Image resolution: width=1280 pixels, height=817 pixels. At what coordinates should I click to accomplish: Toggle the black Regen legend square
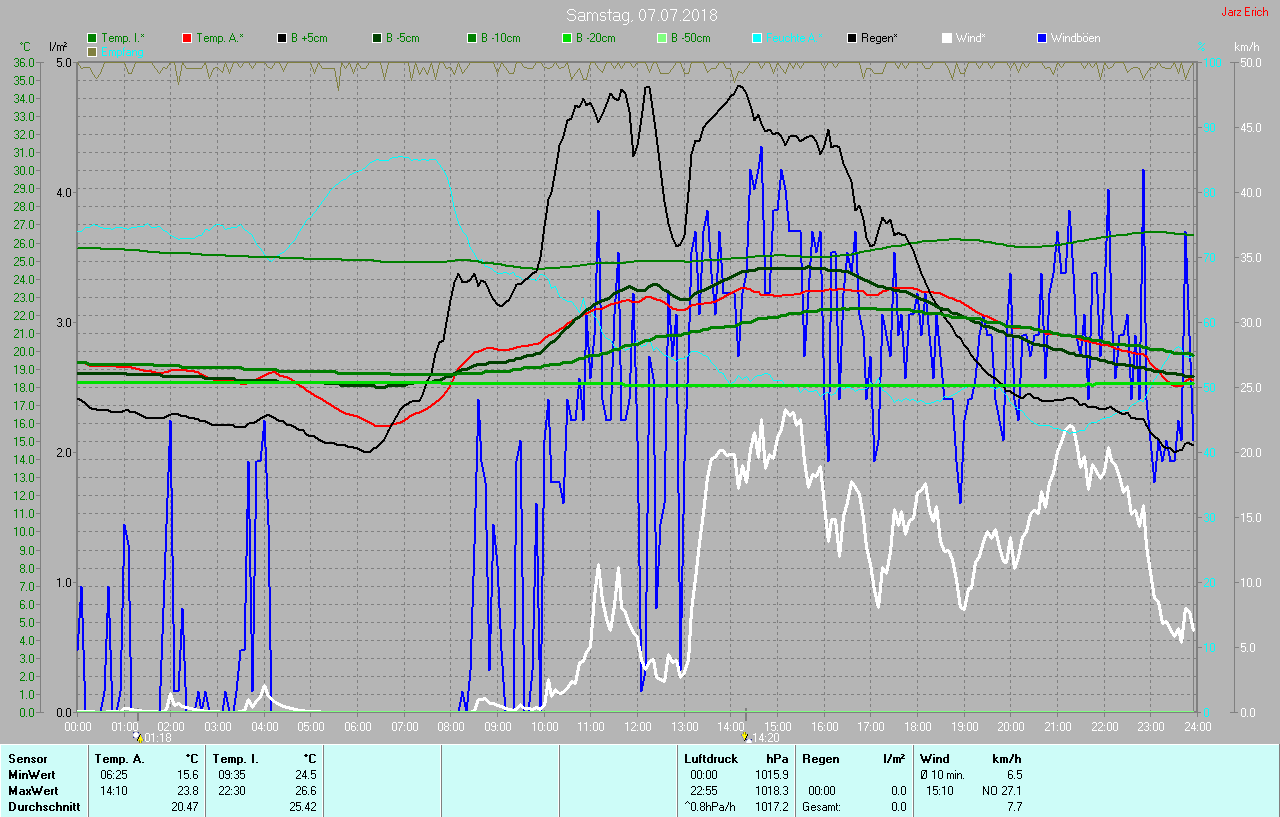tap(852, 38)
